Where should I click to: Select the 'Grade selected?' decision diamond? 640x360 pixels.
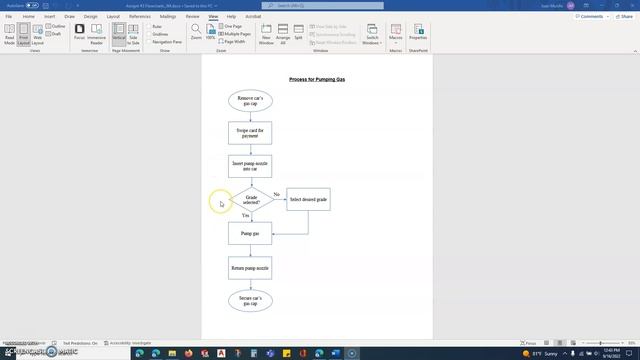pos(251,200)
